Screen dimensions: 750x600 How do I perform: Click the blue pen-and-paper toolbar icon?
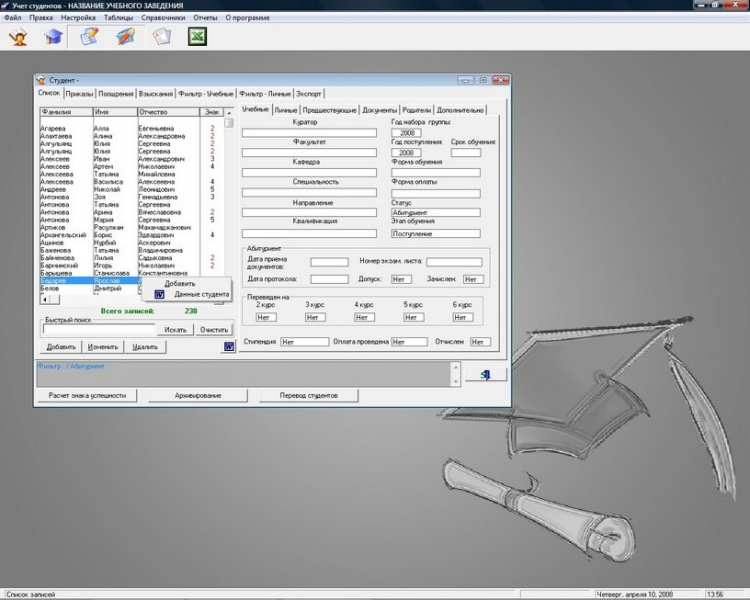125,37
